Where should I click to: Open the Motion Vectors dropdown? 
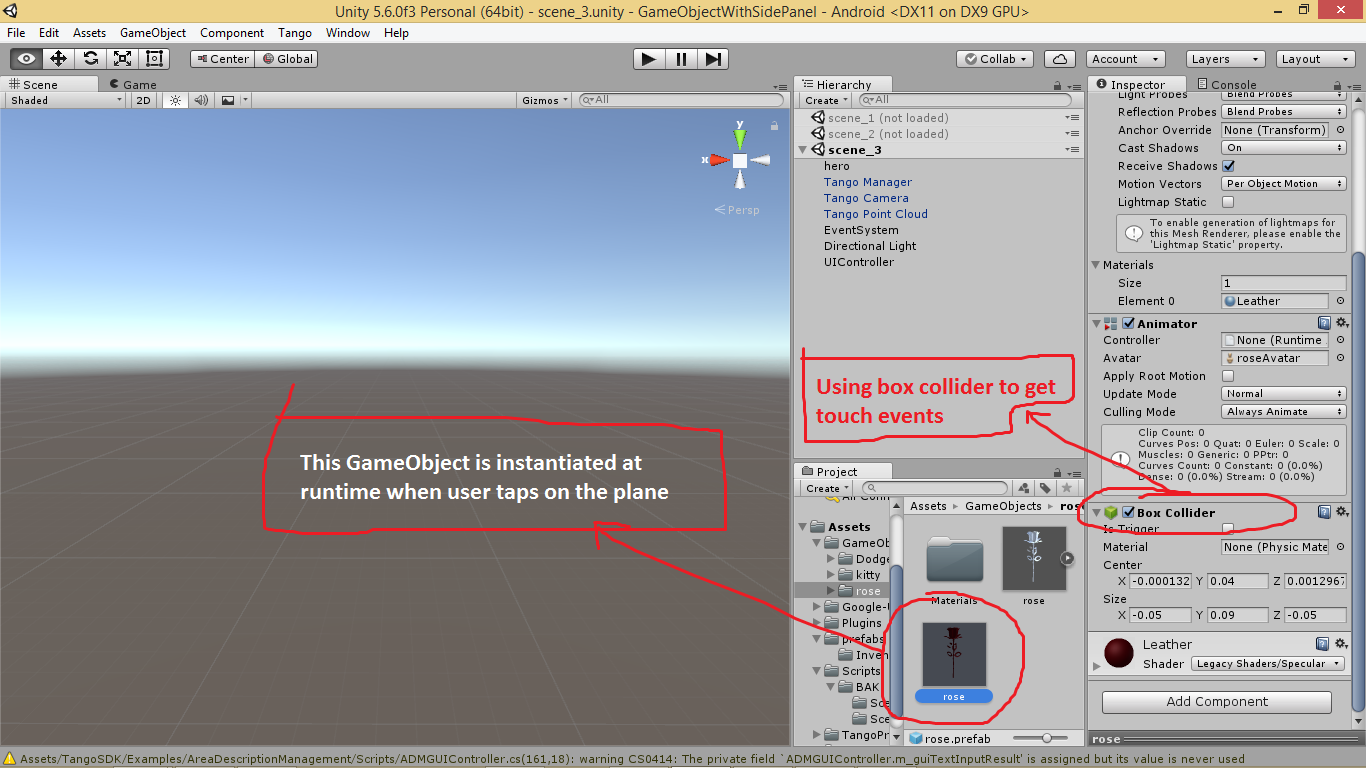coord(1284,184)
